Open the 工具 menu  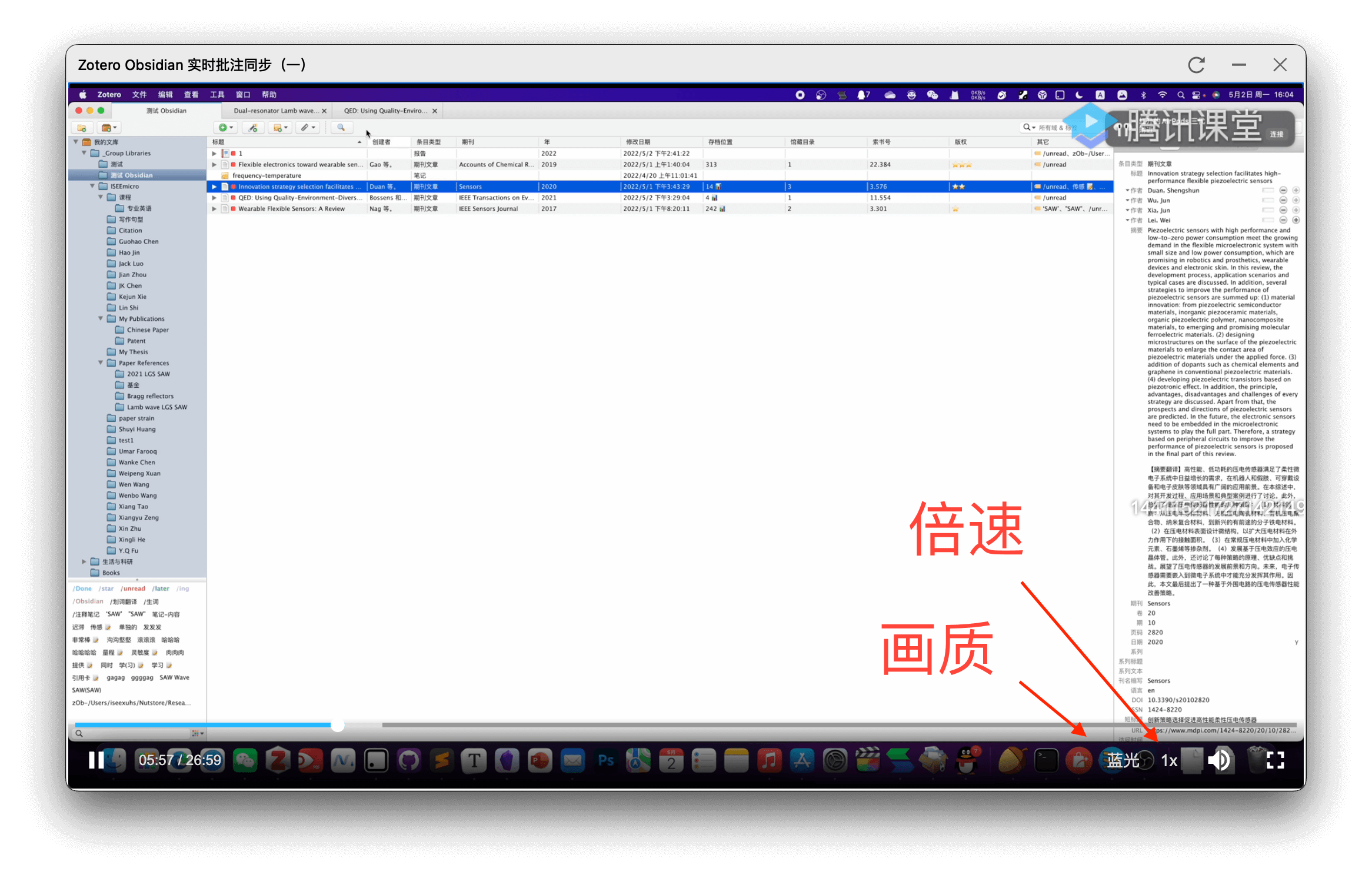[x=217, y=95]
